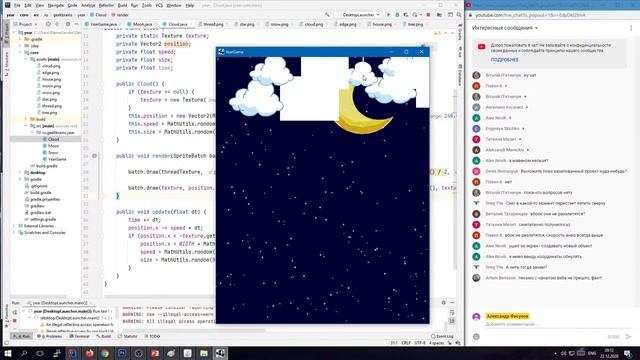Open Windows Start menu
Image resolution: width=640 pixels, height=360 pixels.
(8, 353)
